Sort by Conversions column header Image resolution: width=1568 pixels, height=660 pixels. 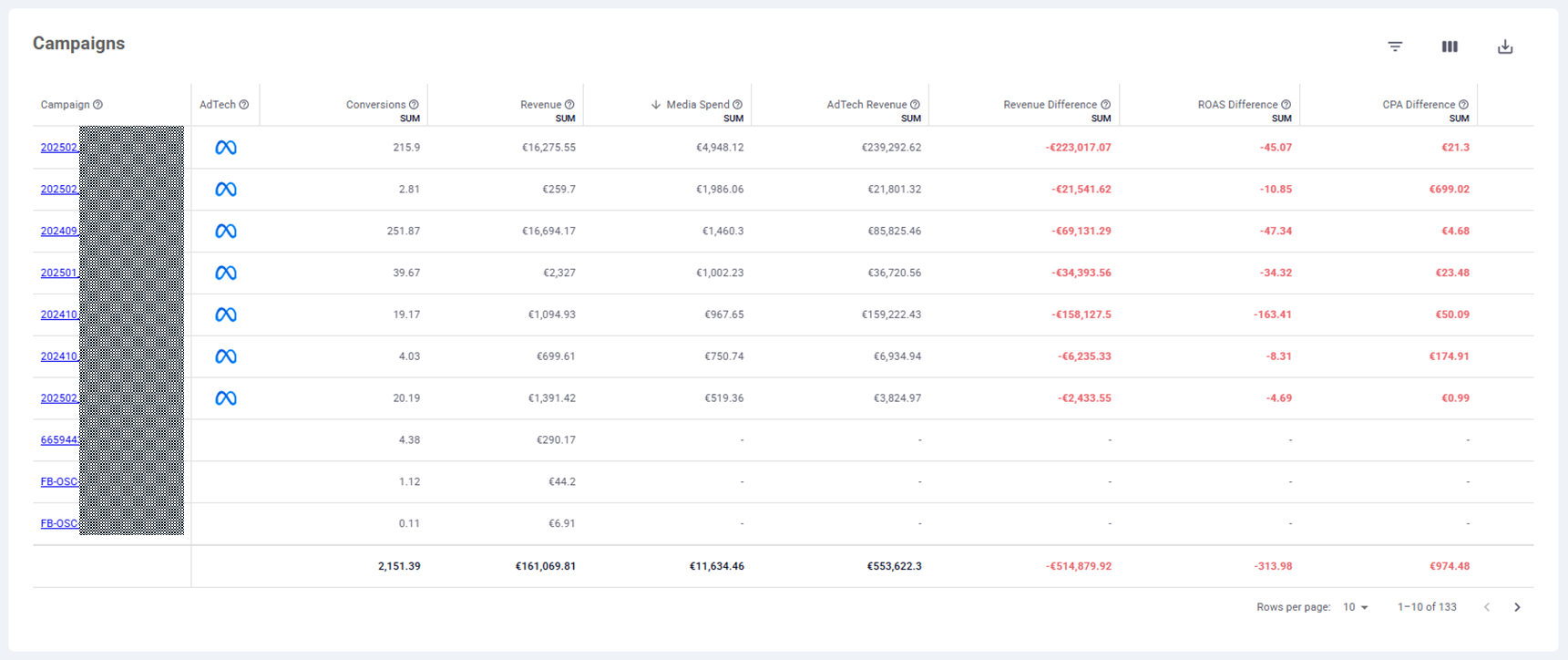375,105
